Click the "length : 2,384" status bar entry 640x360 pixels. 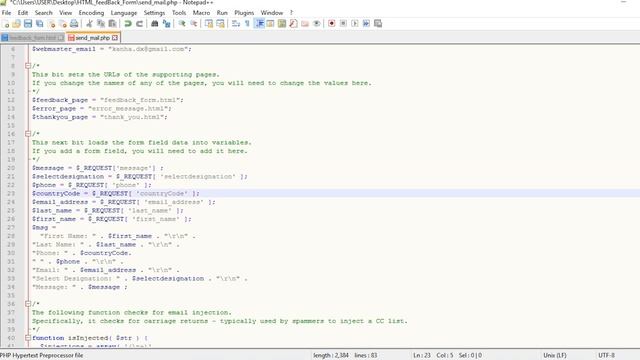(x=331, y=356)
